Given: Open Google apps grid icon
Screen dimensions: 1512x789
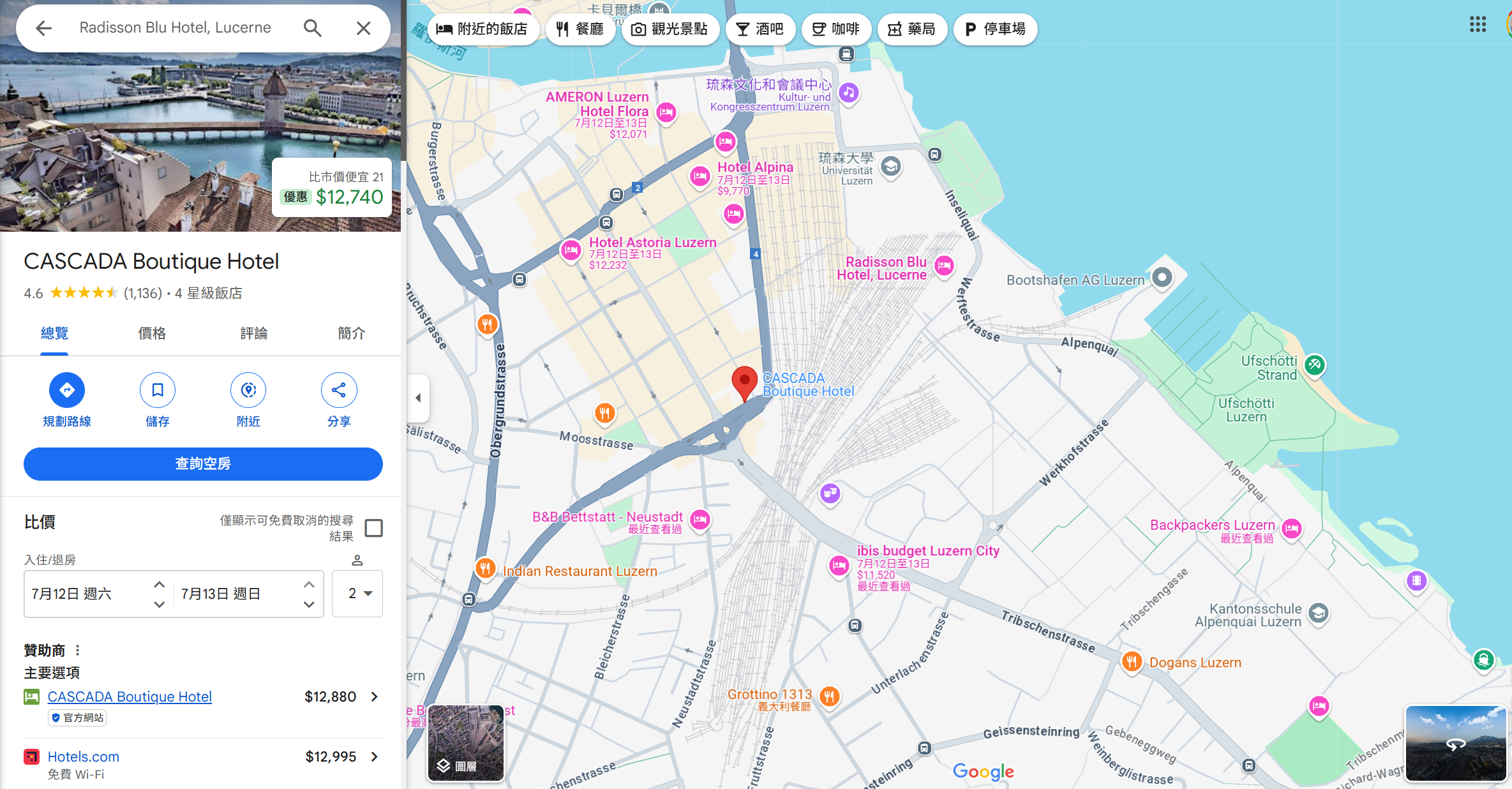Looking at the screenshot, I should tap(1478, 25).
